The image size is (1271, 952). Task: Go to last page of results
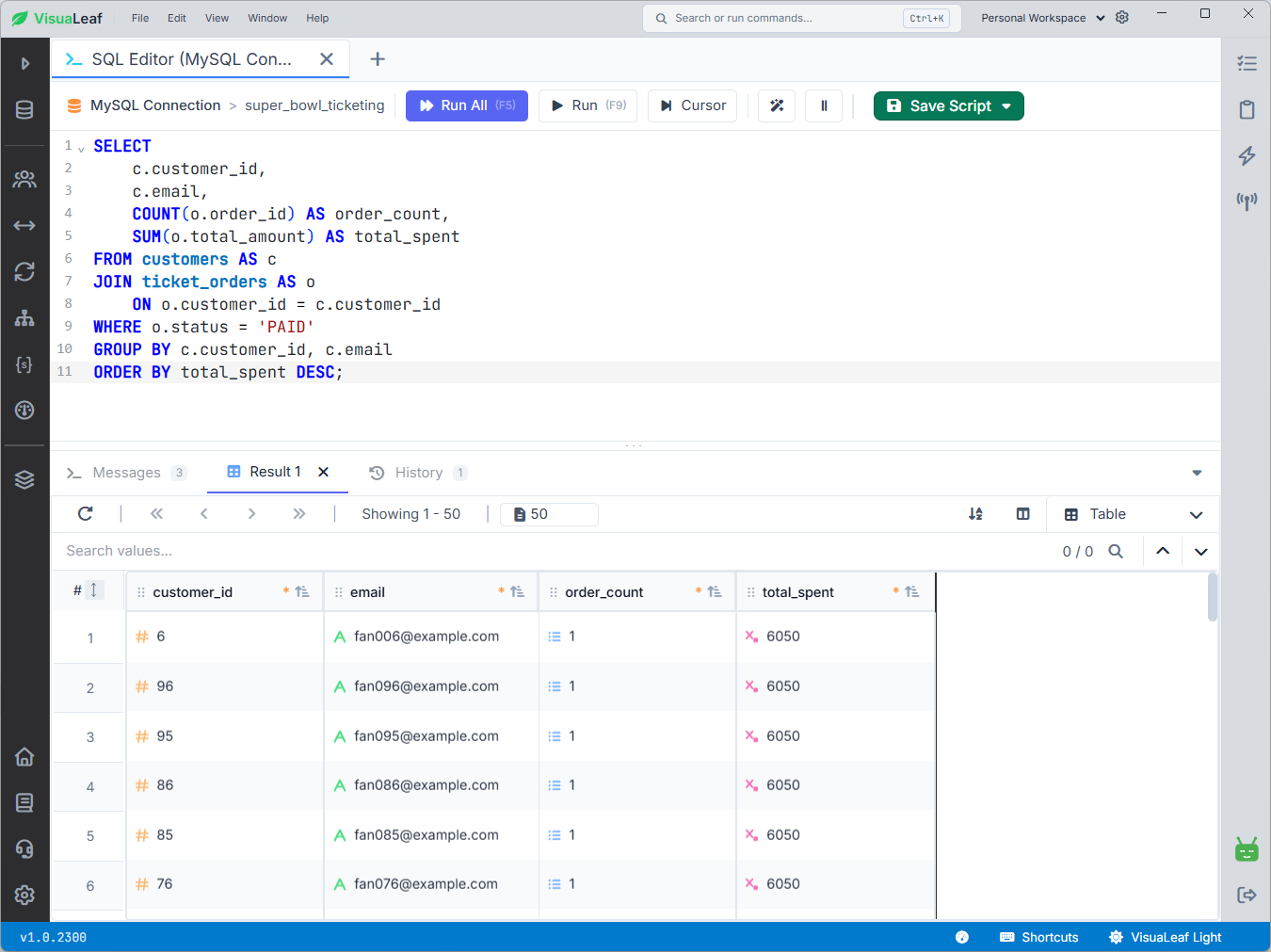(299, 513)
